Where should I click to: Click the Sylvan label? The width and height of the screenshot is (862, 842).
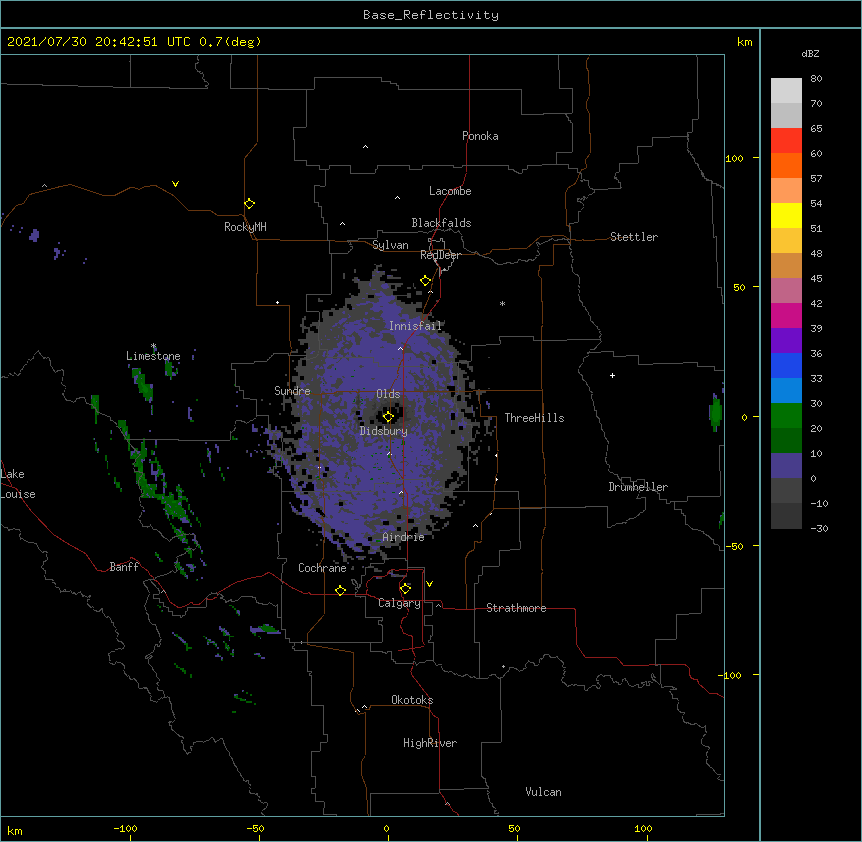click(390, 245)
